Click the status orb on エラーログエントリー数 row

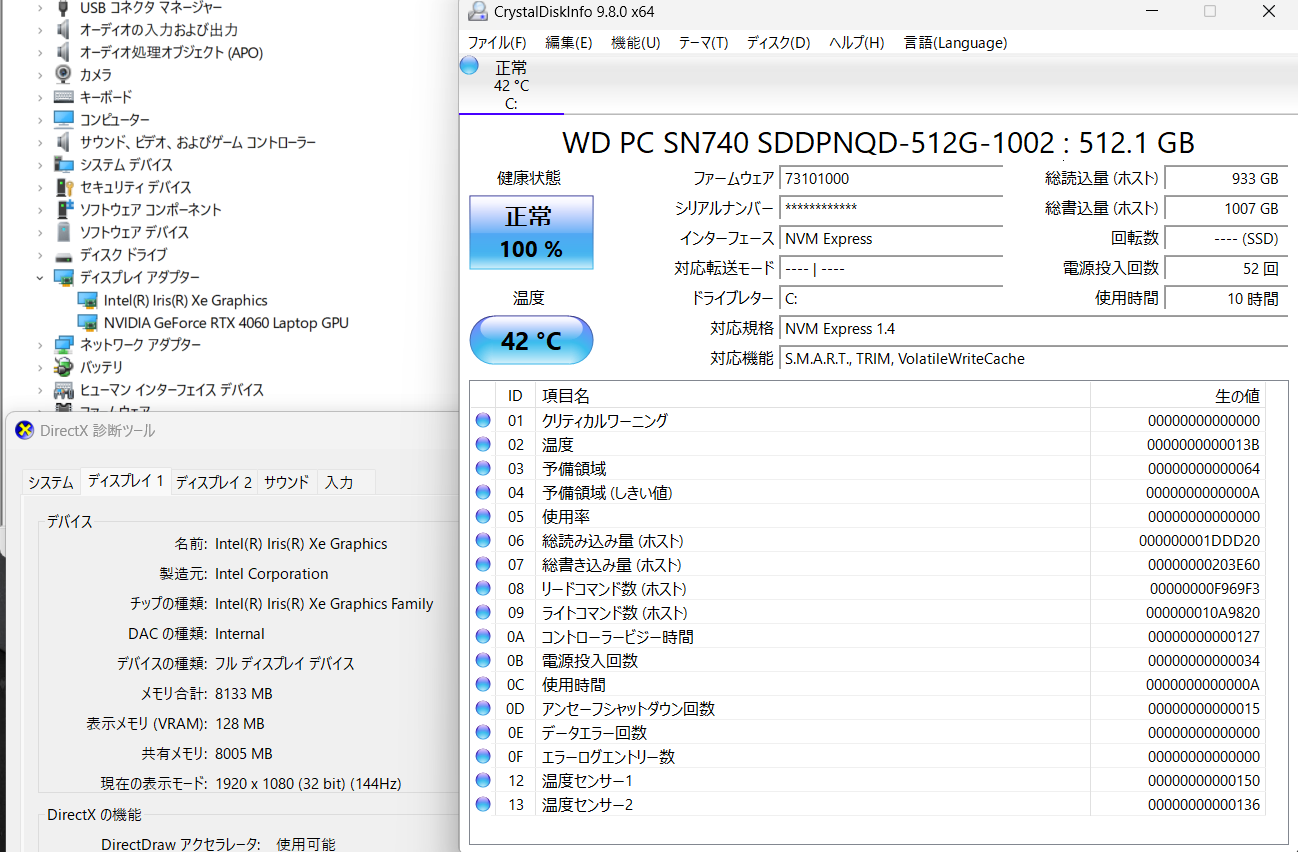pos(483,757)
